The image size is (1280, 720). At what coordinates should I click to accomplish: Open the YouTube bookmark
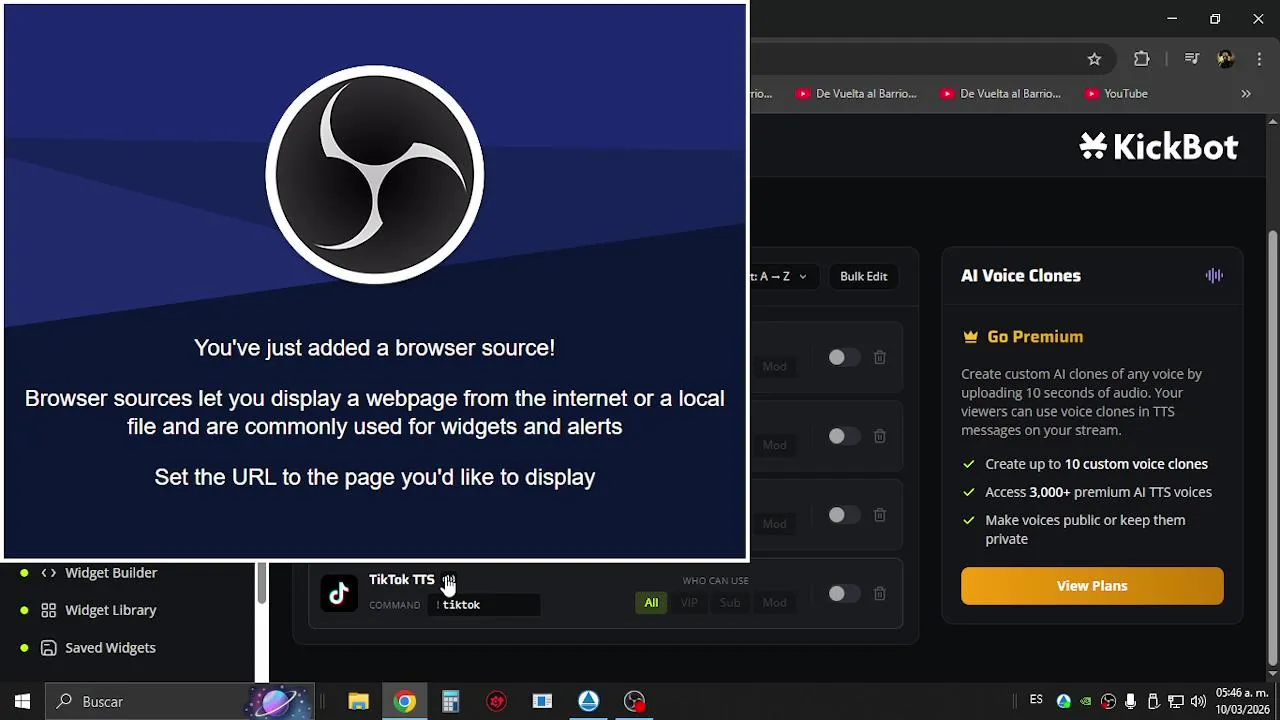coord(1116,93)
